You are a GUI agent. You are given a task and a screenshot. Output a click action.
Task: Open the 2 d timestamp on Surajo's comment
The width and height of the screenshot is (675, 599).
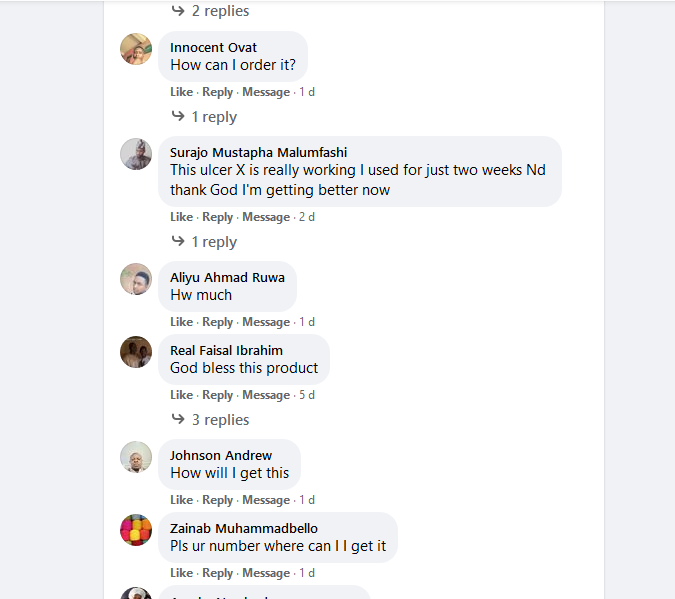[x=307, y=217]
